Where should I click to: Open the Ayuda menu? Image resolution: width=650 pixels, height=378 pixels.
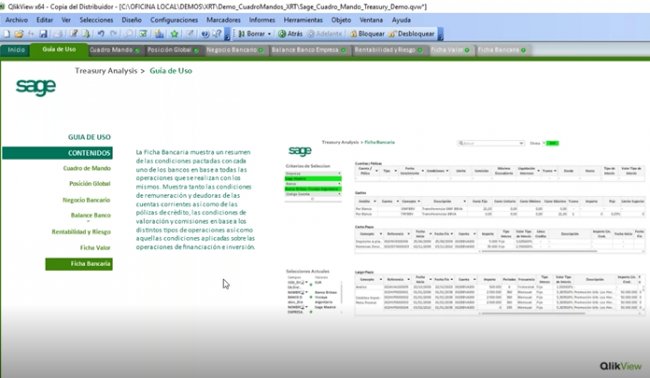pos(401,20)
